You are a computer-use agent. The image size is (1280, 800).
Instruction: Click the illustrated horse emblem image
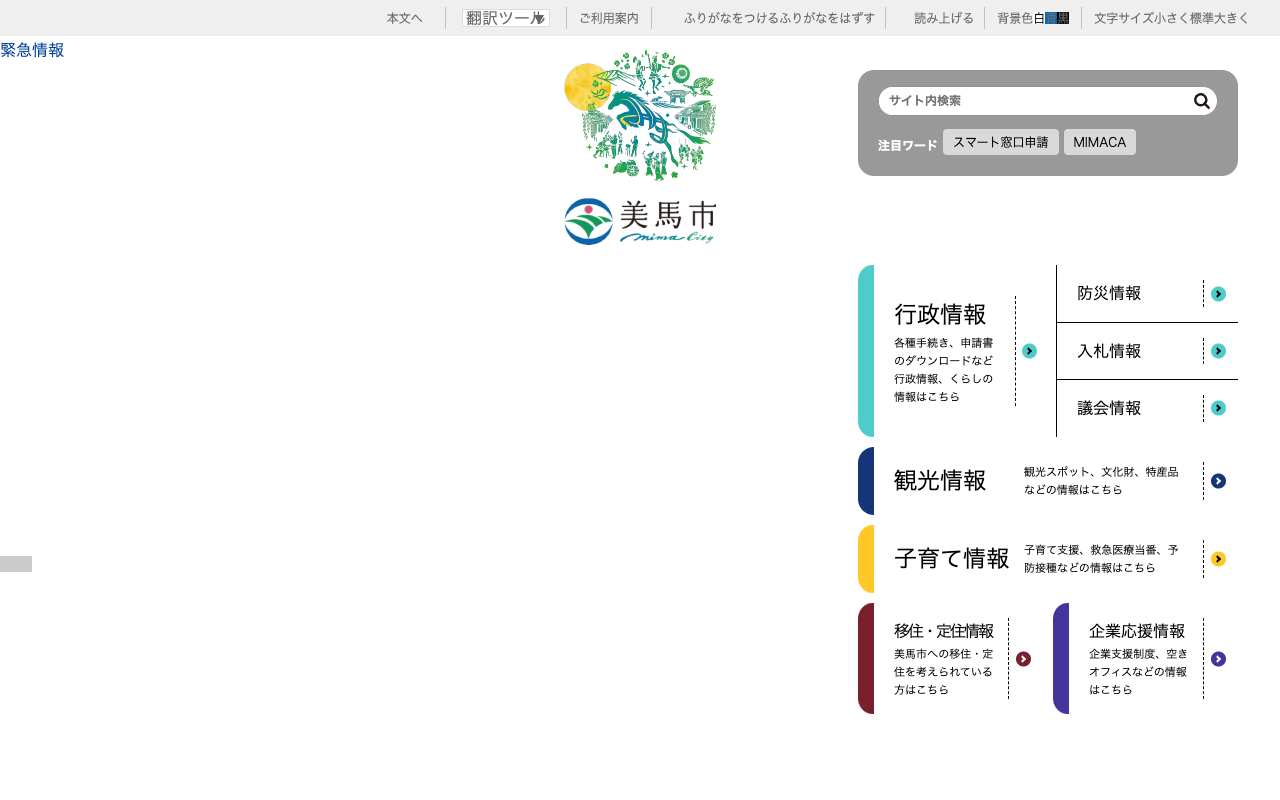point(640,115)
